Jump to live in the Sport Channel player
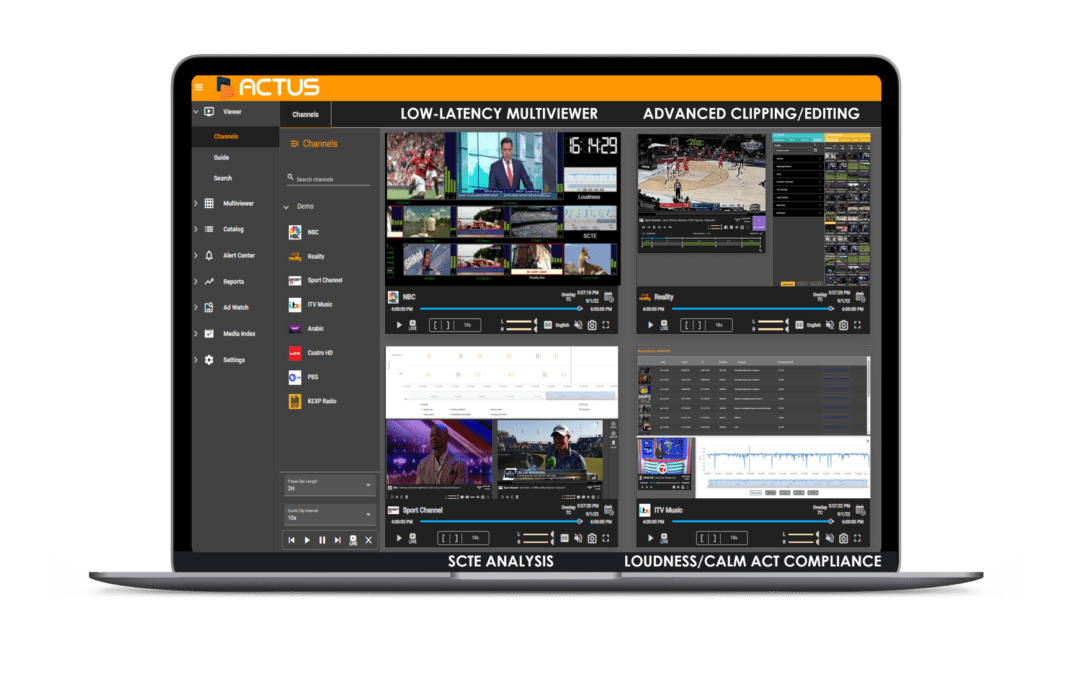This screenshot has height=675, width=1080. click(x=413, y=538)
